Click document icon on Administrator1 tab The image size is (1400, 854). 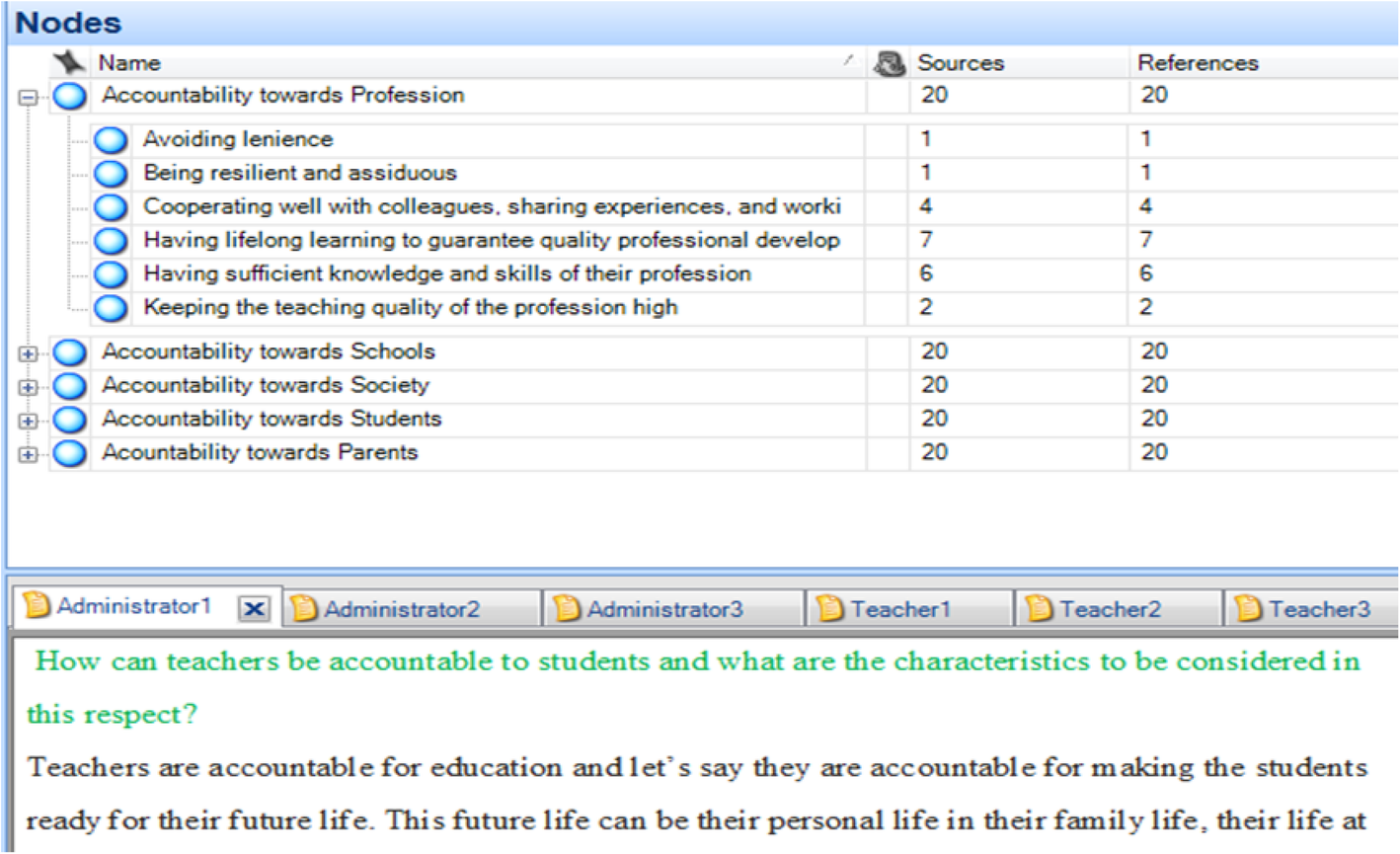point(38,605)
